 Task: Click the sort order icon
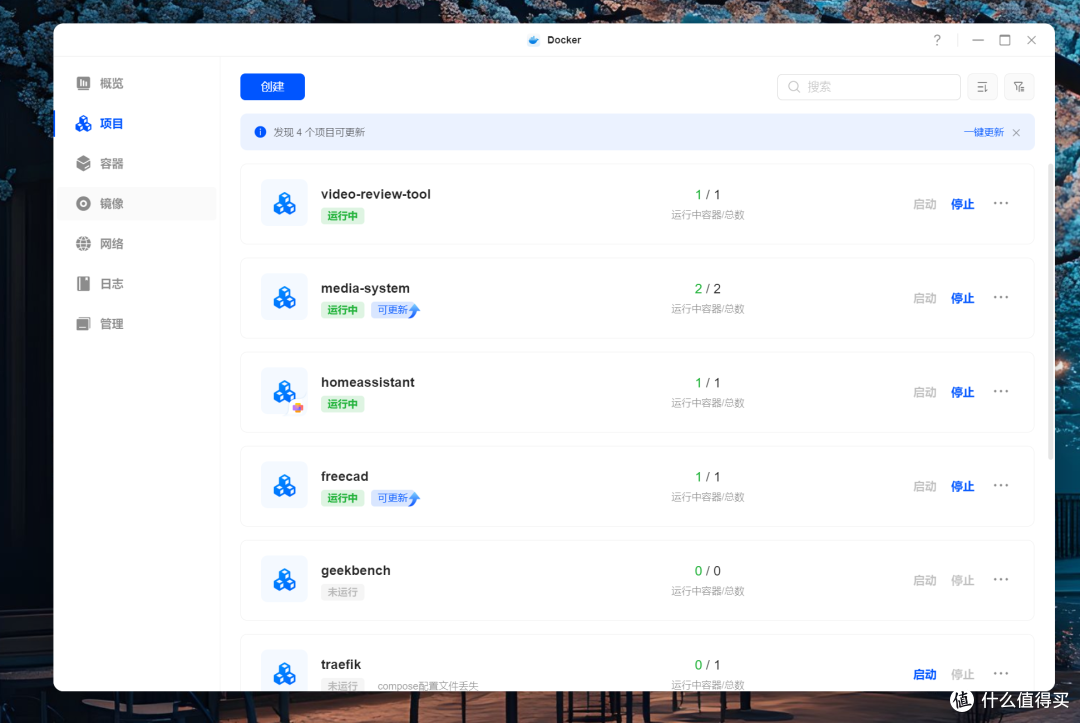pyautogui.click(x=982, y=87)
